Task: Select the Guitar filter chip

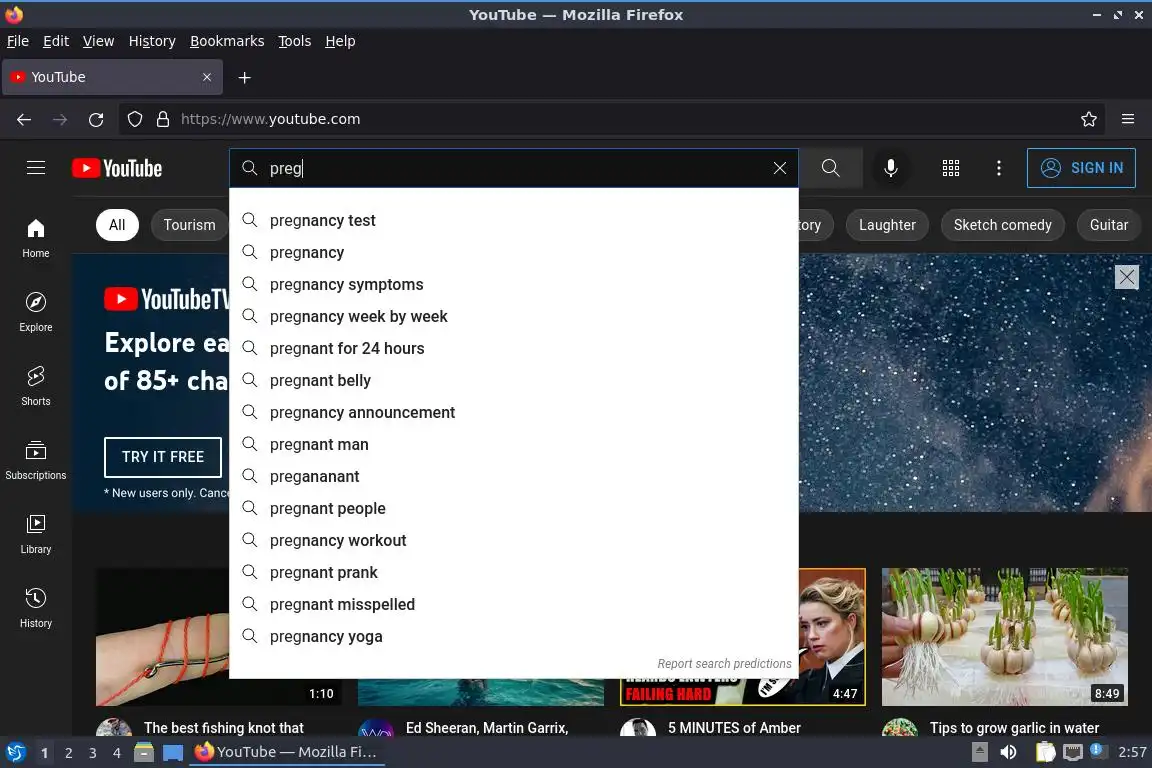Action: click(1109, 225)
